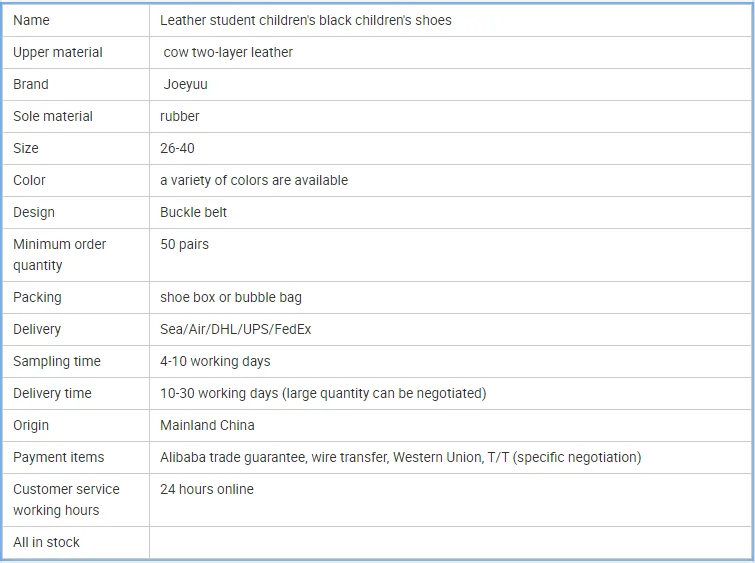The width and height of the screenshot is (755, 563).
Task: Select the 'cow two-layer leather' value cell
Action: 228,52
